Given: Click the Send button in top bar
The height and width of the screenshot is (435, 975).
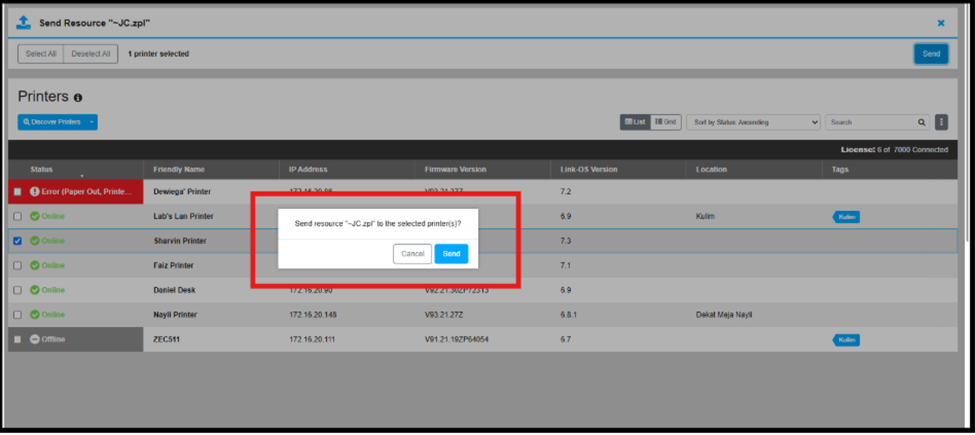Looking at the screenshot, I should pos(931,54).
